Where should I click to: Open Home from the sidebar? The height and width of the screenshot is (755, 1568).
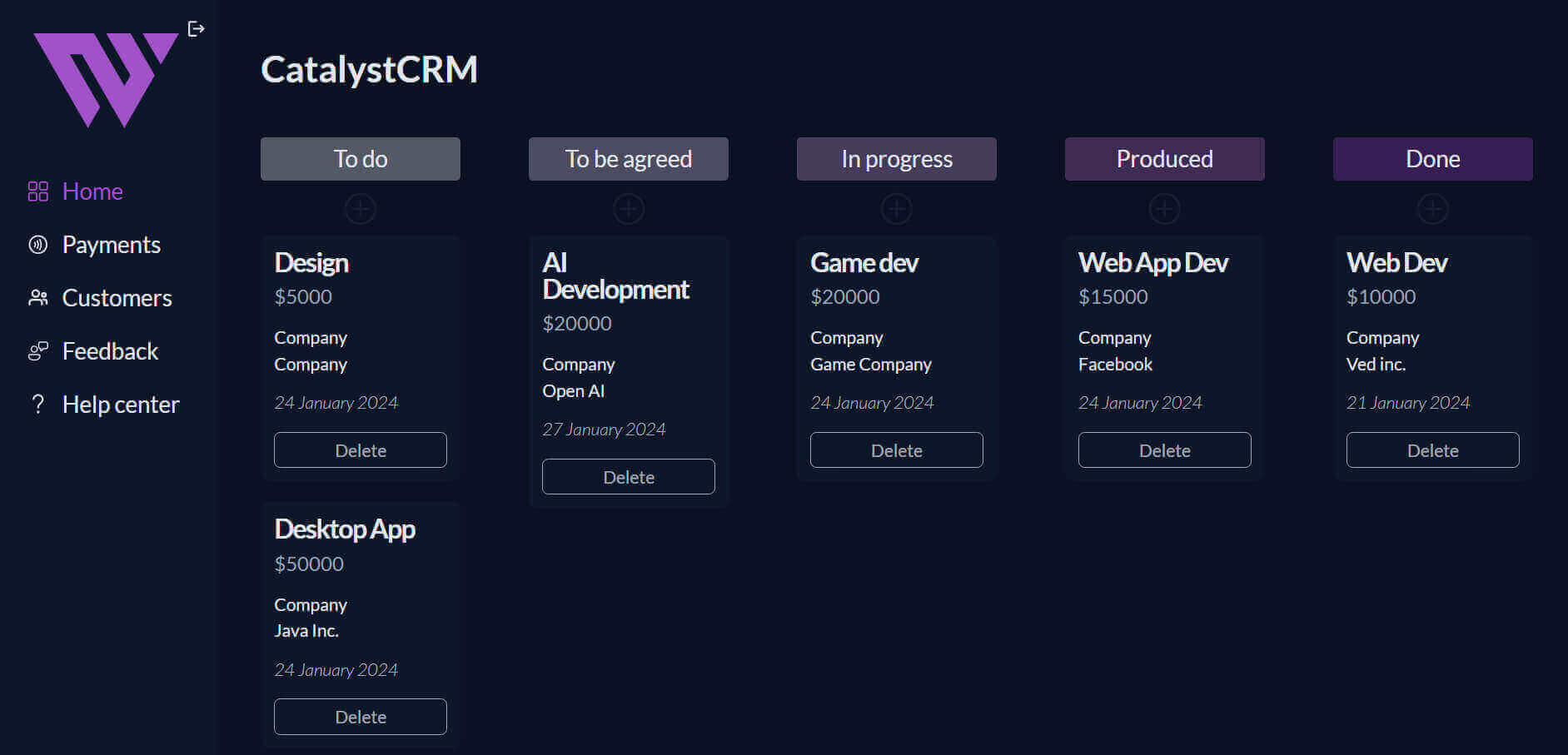(x=92, y=191)
